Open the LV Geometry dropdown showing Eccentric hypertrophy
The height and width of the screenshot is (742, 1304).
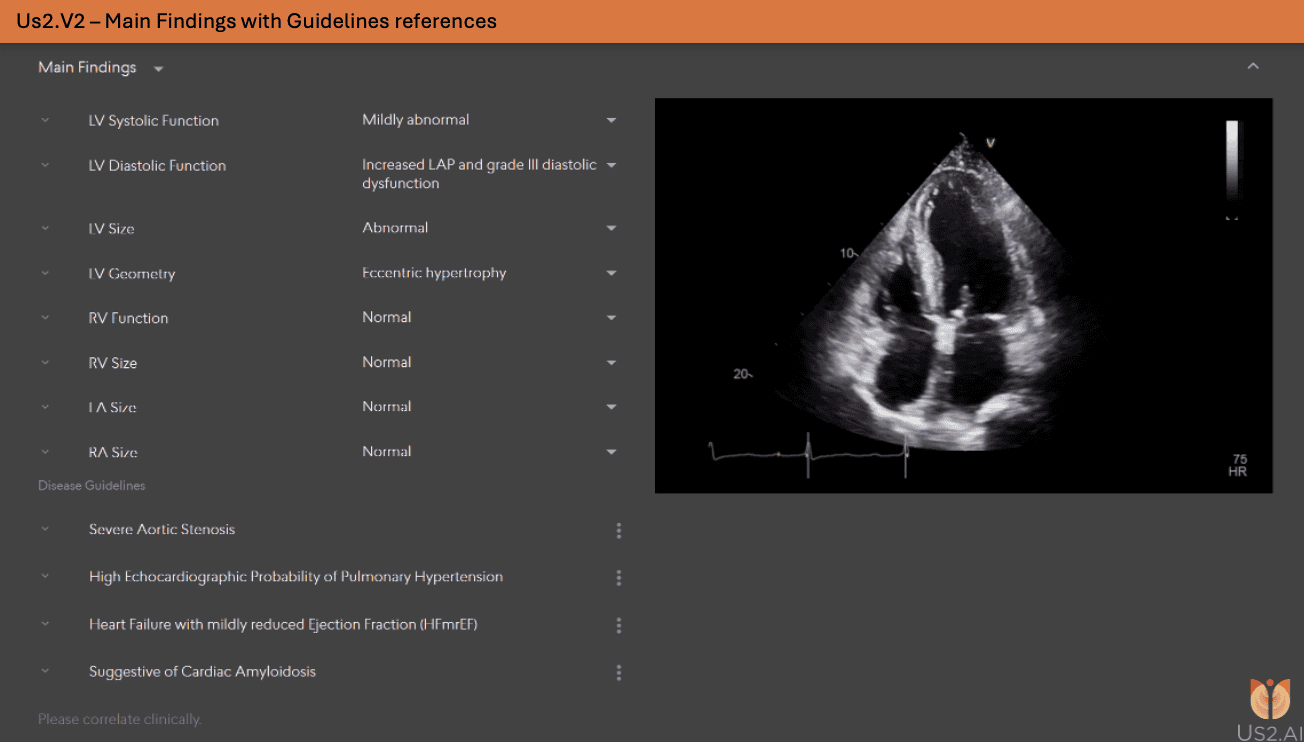610,272
